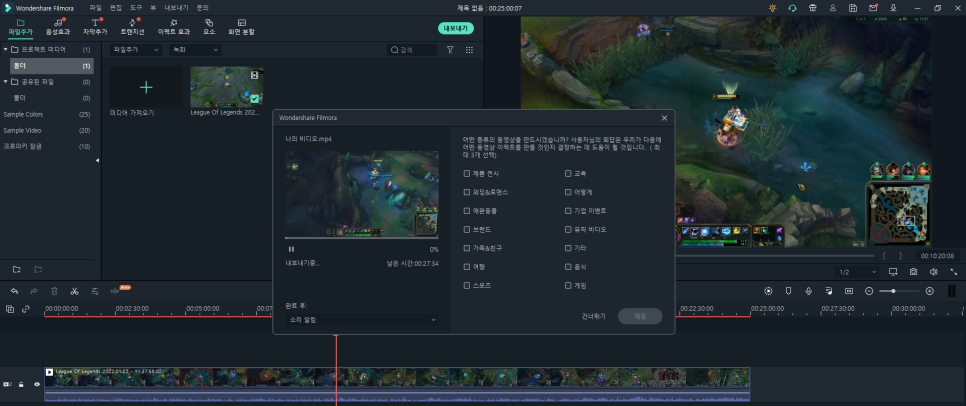Check the 제품 전시 checkbox
The width and height of the screenshot is (966, 406).
(467, 174)
